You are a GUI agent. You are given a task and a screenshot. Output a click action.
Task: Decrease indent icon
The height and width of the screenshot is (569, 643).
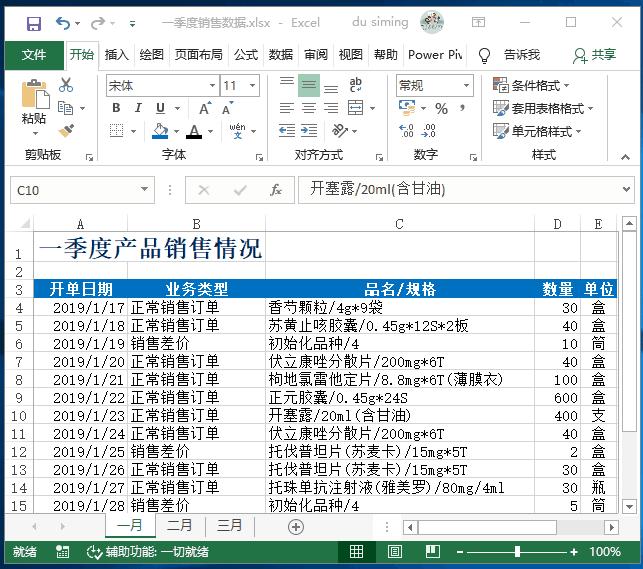tap(287, 131)
